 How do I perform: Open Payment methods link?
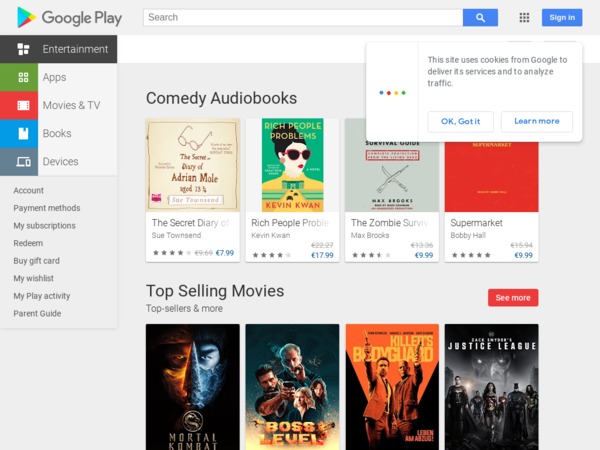tap(47, 208)
